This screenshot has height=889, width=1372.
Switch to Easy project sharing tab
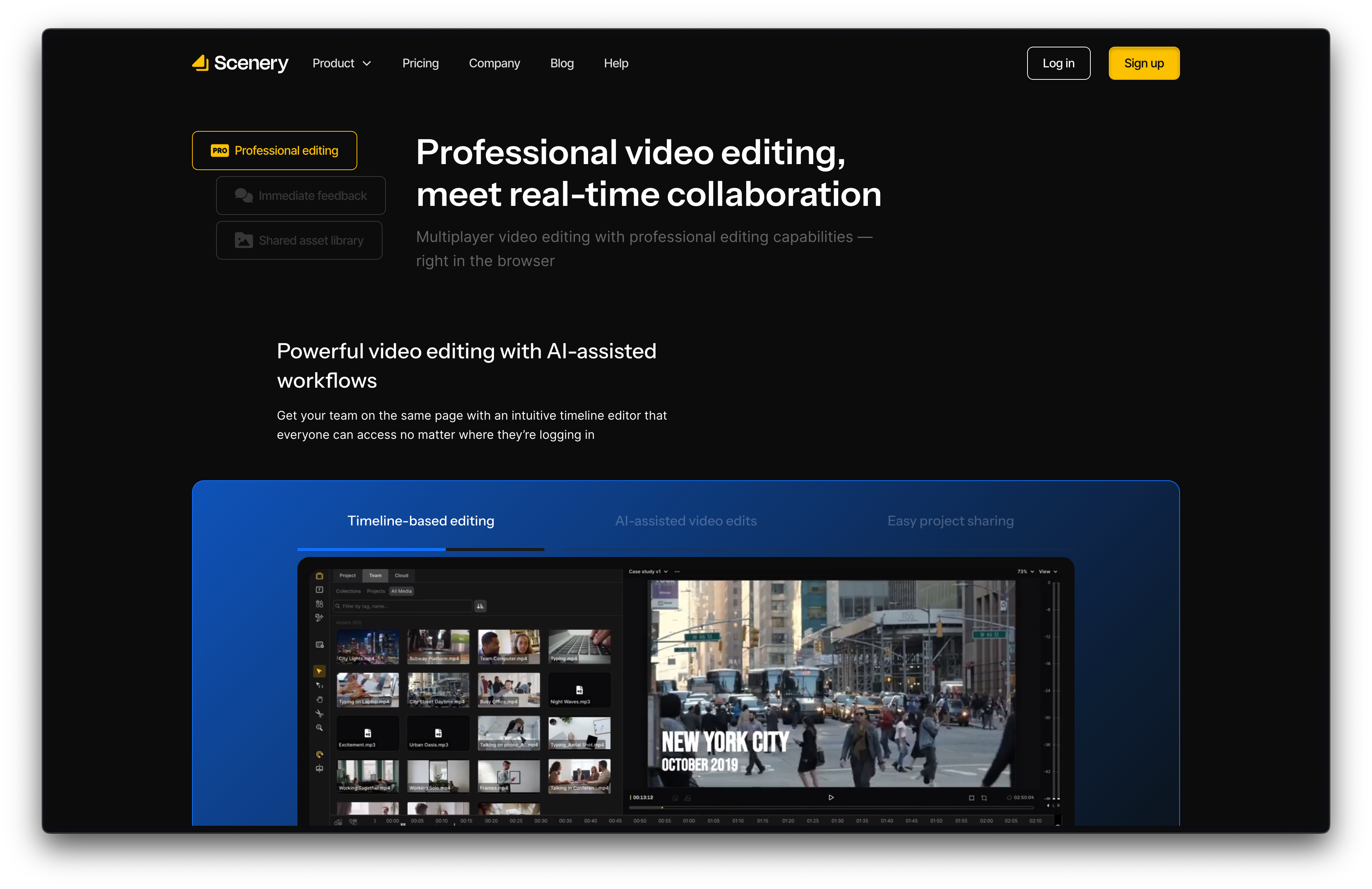(x=950, y=521)
